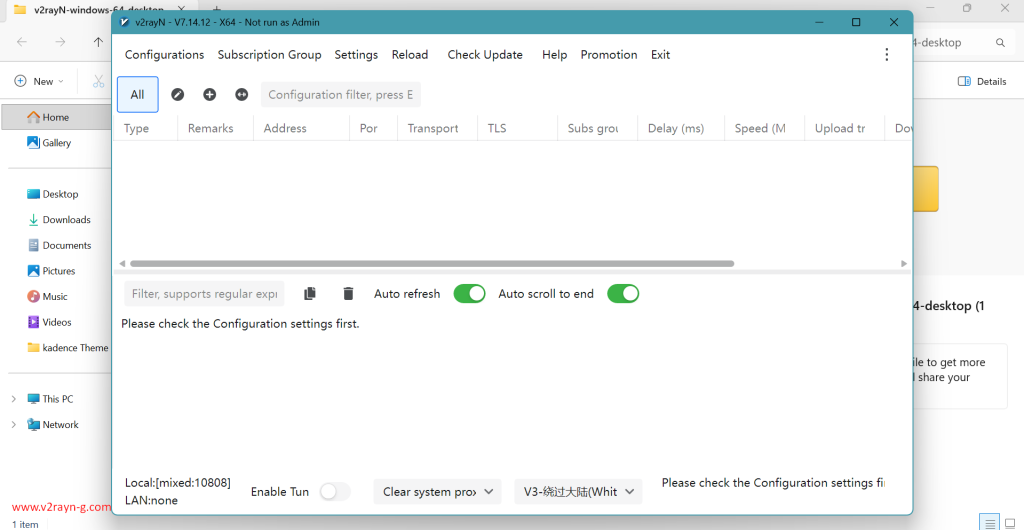
Task: Click the copy log icon
Action: point(310,294)
